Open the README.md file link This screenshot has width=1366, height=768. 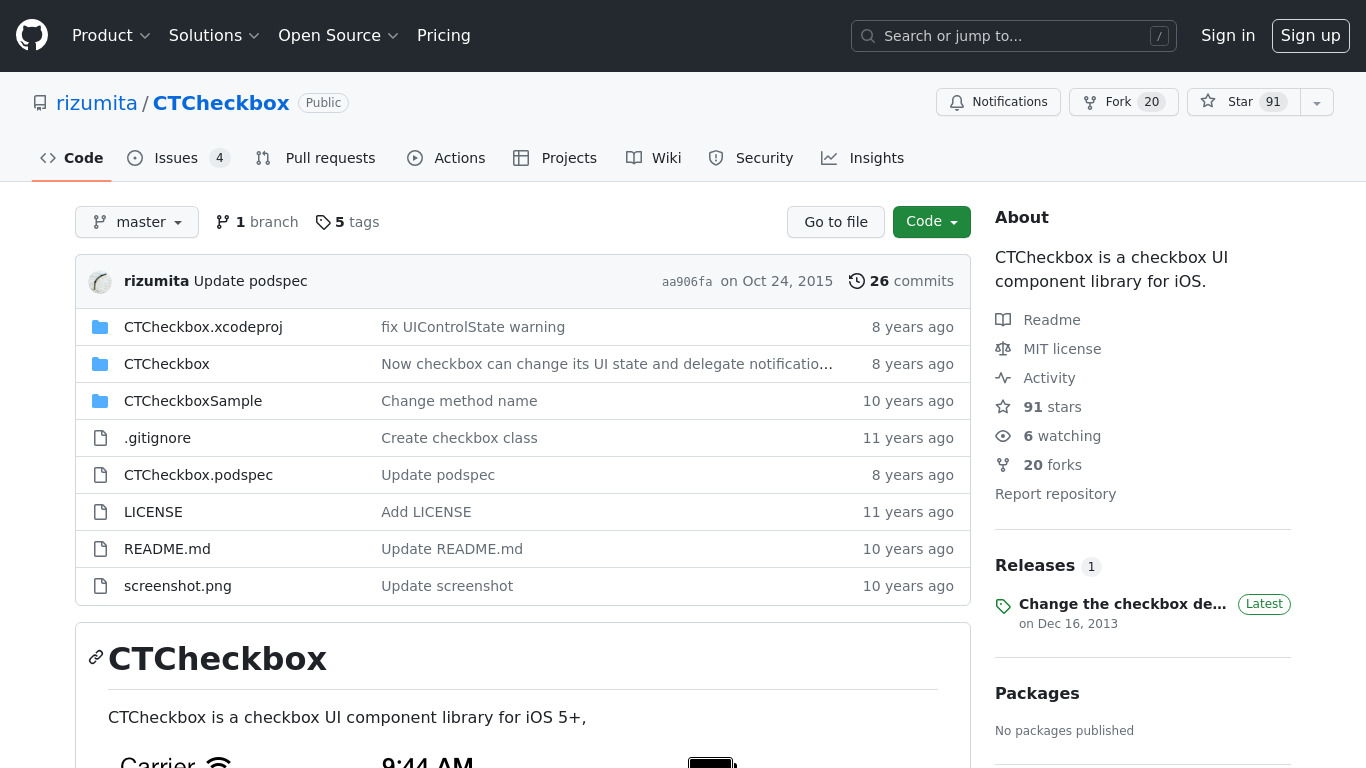click(167, 549)
